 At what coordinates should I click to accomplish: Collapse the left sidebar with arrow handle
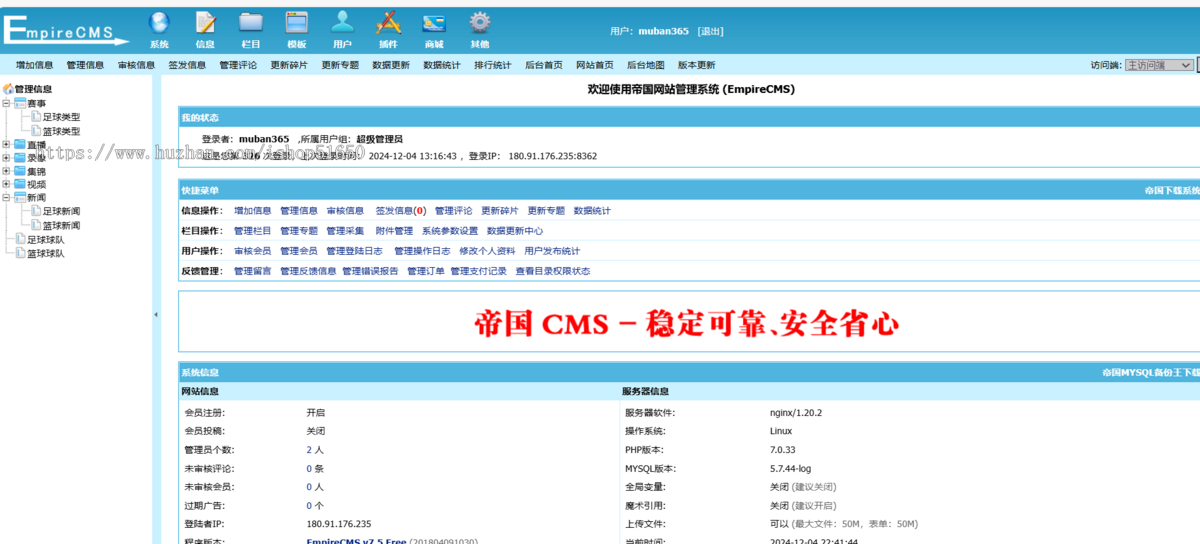tap(155, 315)
